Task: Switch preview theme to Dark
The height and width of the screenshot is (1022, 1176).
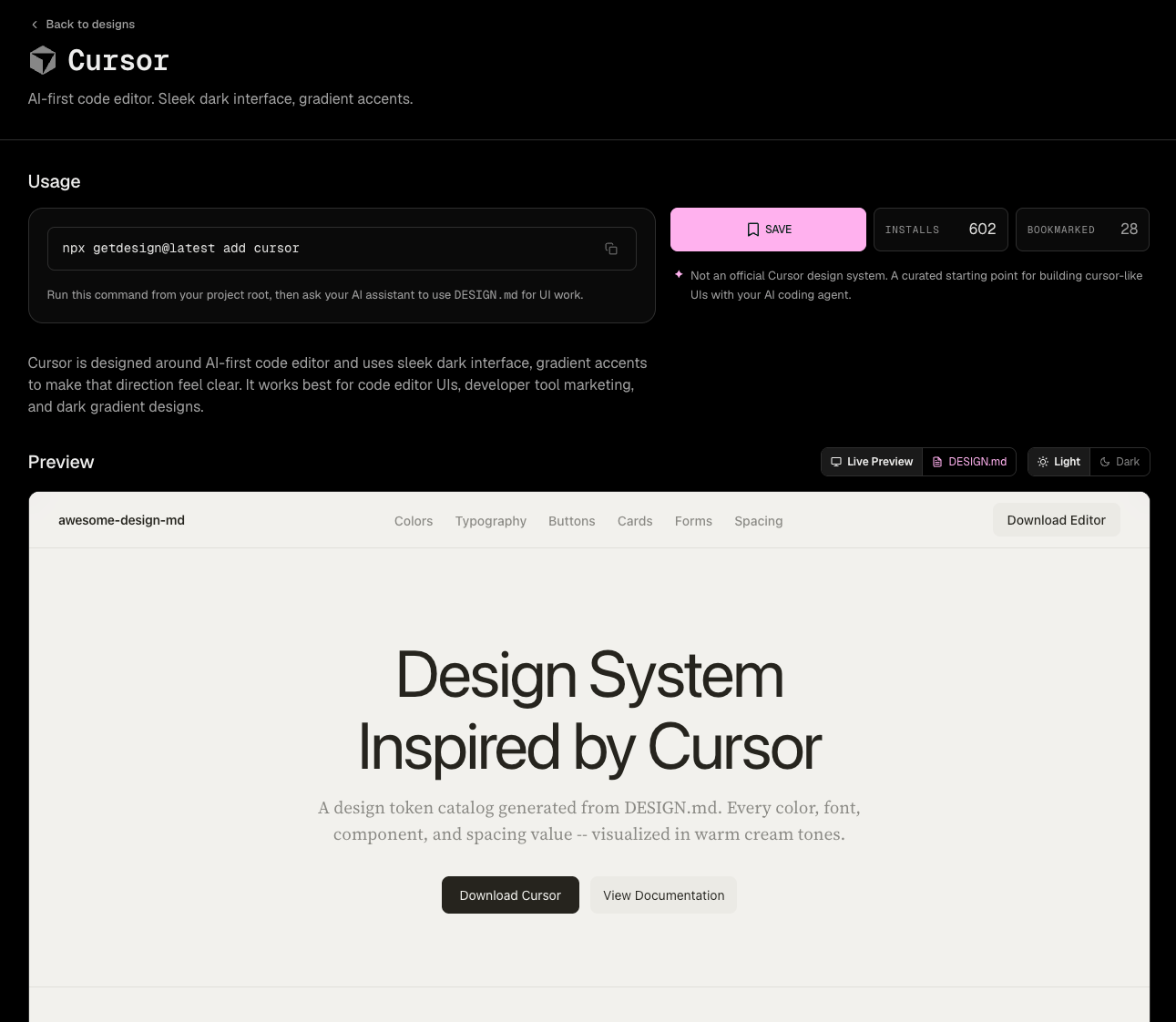Action: tap(1120, 462)
